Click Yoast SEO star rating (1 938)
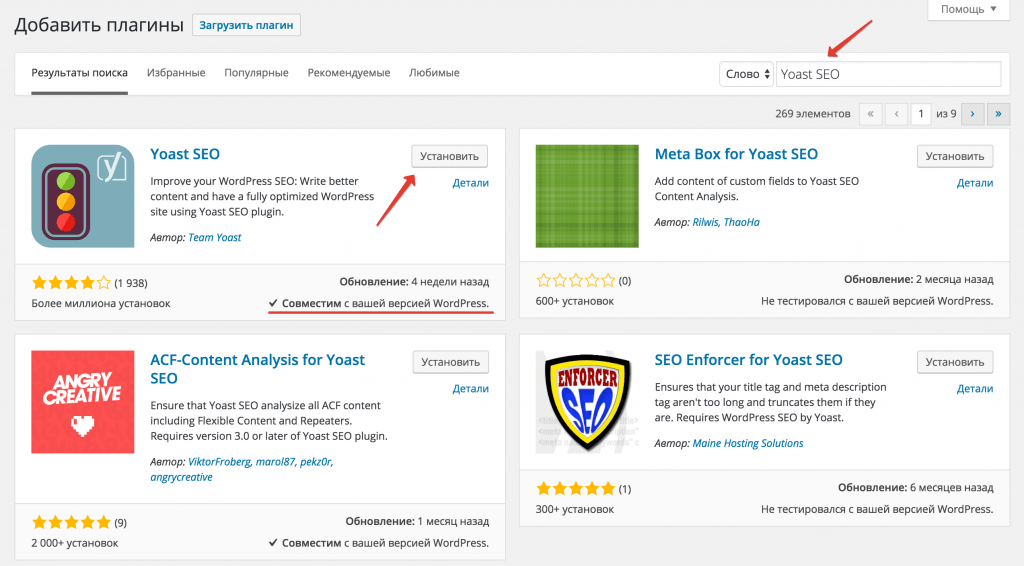 (89, 283)
